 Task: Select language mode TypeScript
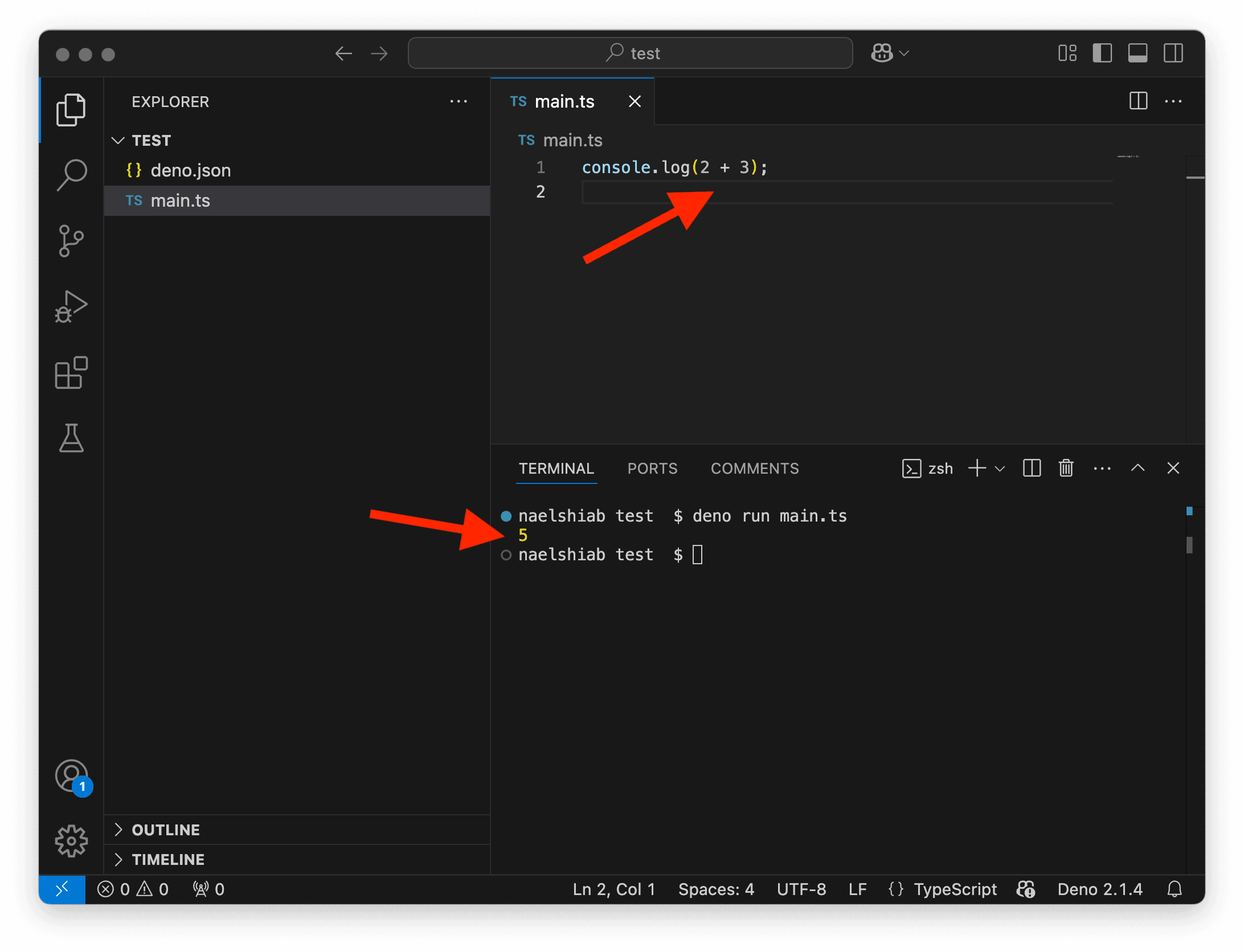tap(955, 889)
